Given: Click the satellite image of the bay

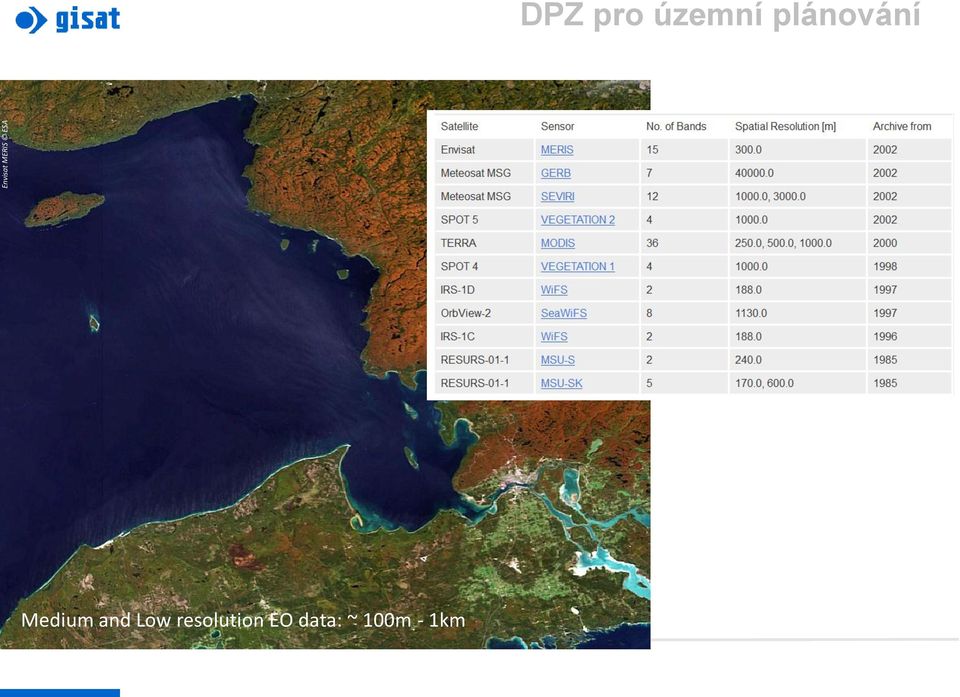Looking at the screenshot, I should click(x=325, y=364).
